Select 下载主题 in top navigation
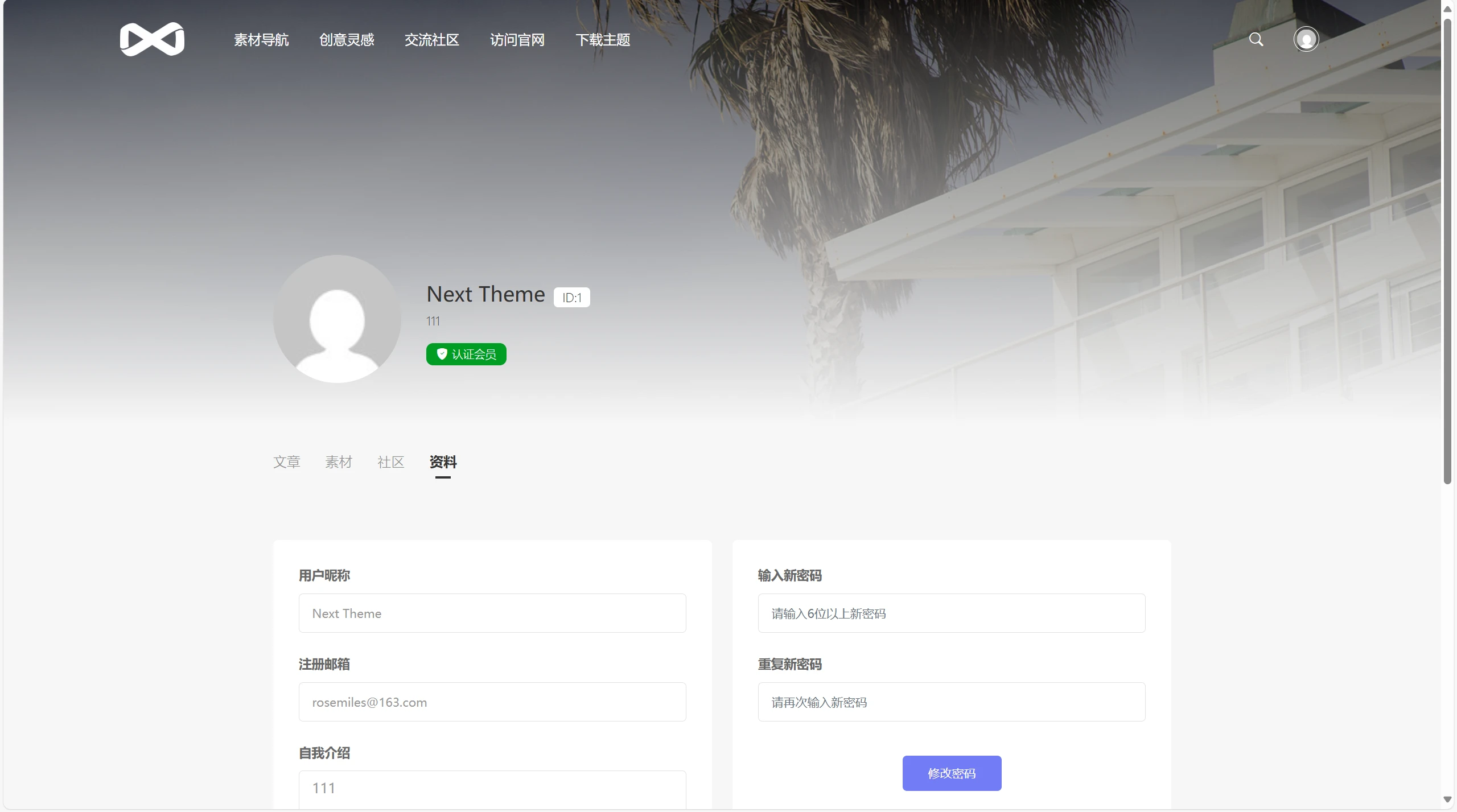Viewport: 1457px width, 812px height. [x=603, y=40]
